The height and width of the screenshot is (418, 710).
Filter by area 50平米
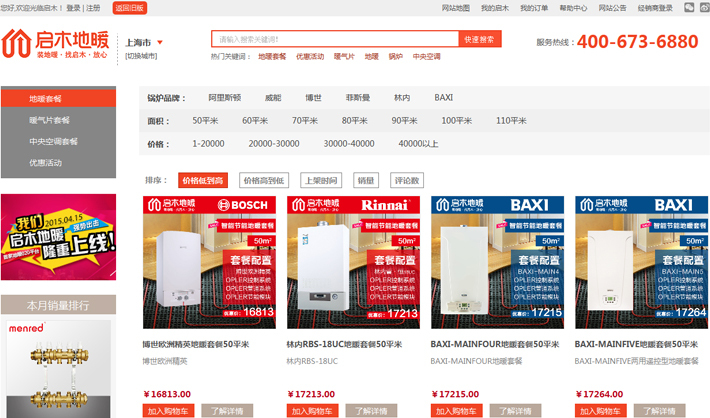(x=205, y=121)
